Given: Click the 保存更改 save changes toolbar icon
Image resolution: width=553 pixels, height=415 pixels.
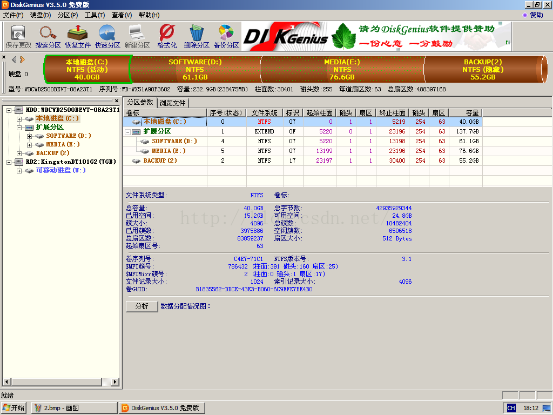Looking at the screenshot, I should pos(18,36).
